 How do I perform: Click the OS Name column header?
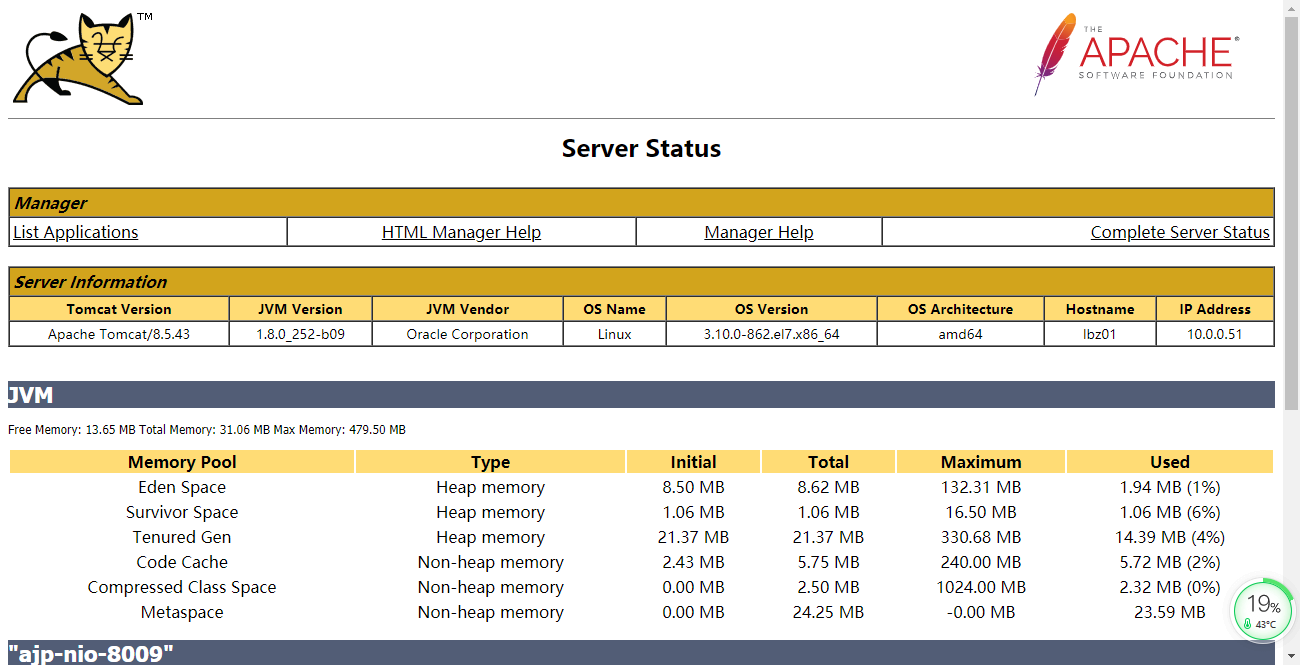click(615, 309)
